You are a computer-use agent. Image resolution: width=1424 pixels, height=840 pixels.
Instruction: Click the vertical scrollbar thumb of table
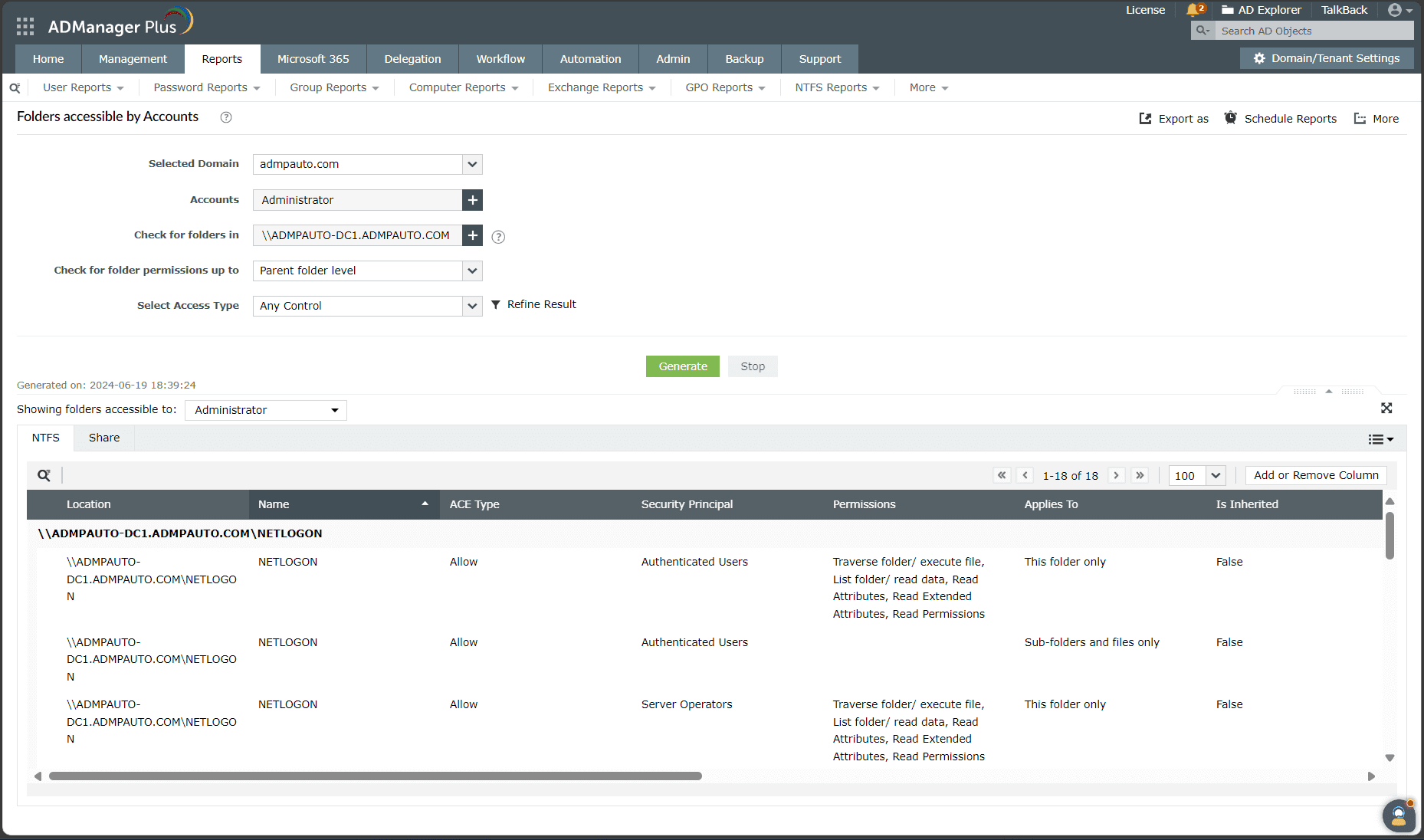pos(1390,536)
